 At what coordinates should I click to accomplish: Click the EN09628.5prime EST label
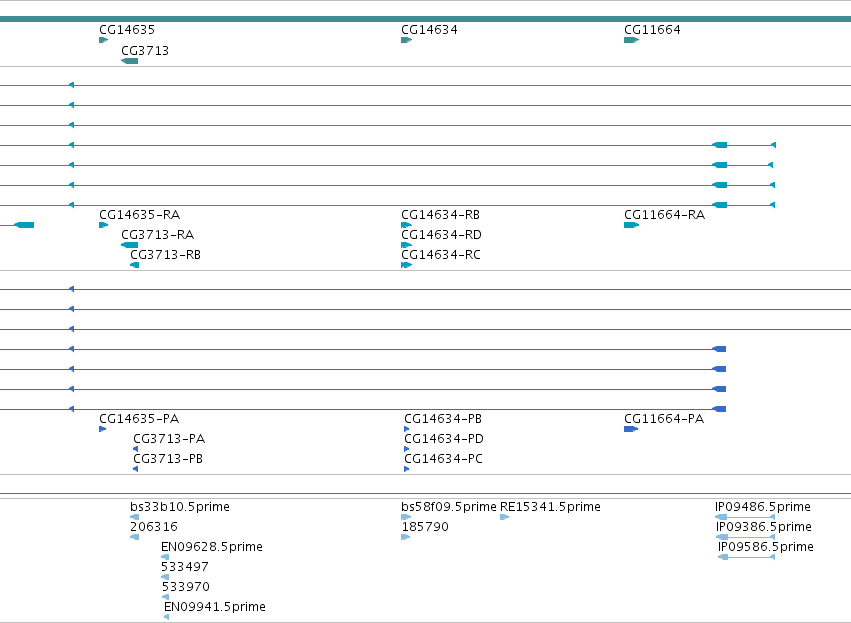click(x=212, y=547)
